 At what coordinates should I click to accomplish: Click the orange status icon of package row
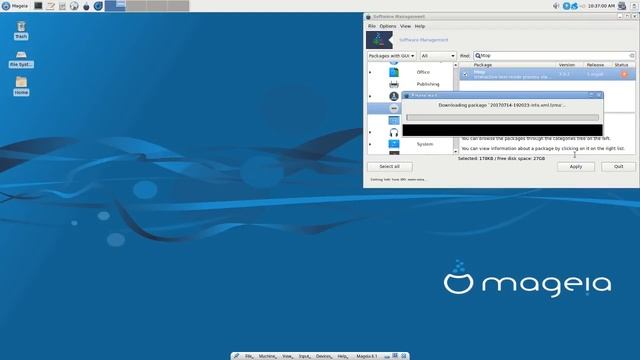click(624, 74)
